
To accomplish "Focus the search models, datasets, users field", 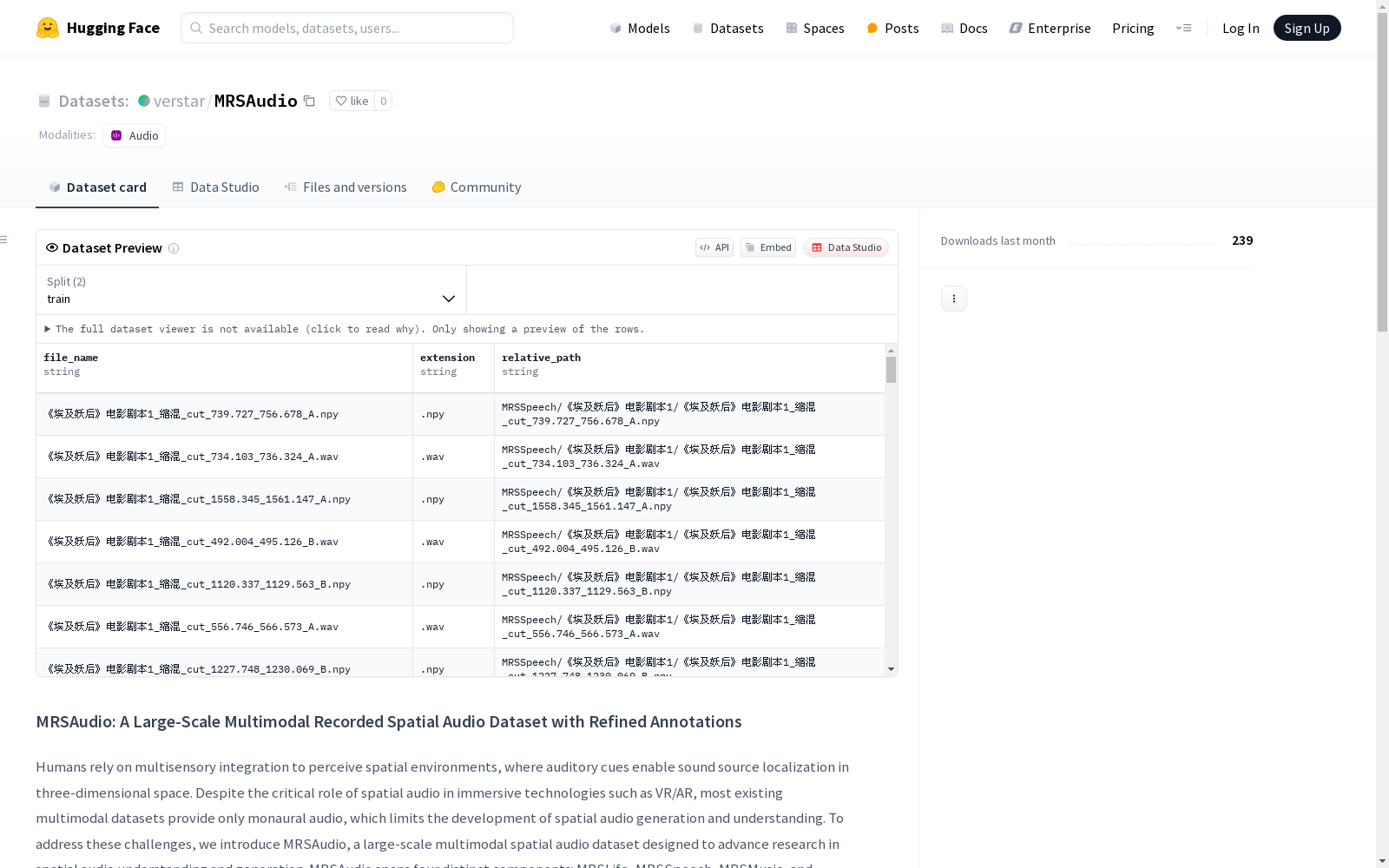I will [x=347, y=28].
